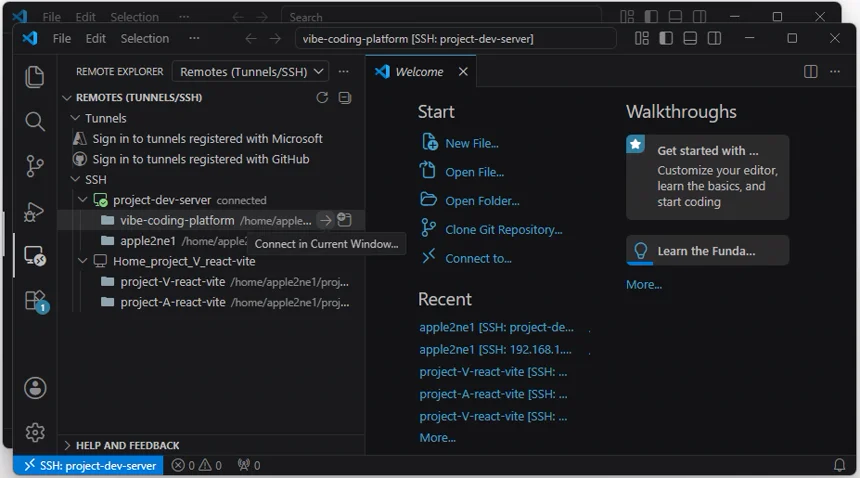860x478 pixels.
Task: Click errors and warnings status indicator
Action: click(196, 465)
